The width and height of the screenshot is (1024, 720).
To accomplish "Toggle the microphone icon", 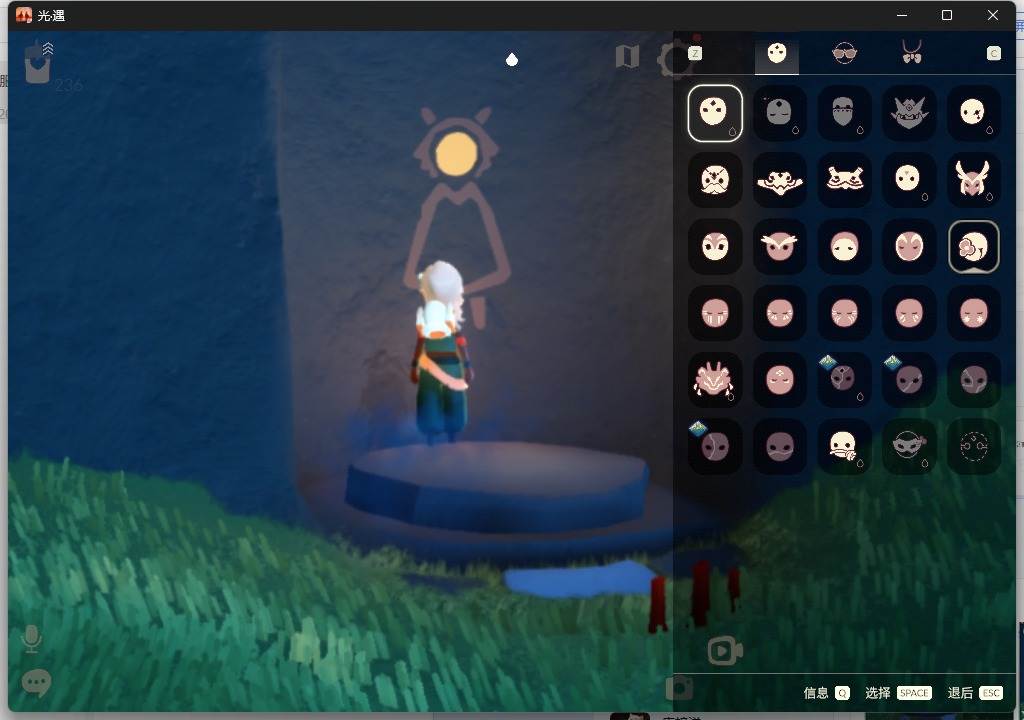I will pyautogui.click(x=31, y=639).
